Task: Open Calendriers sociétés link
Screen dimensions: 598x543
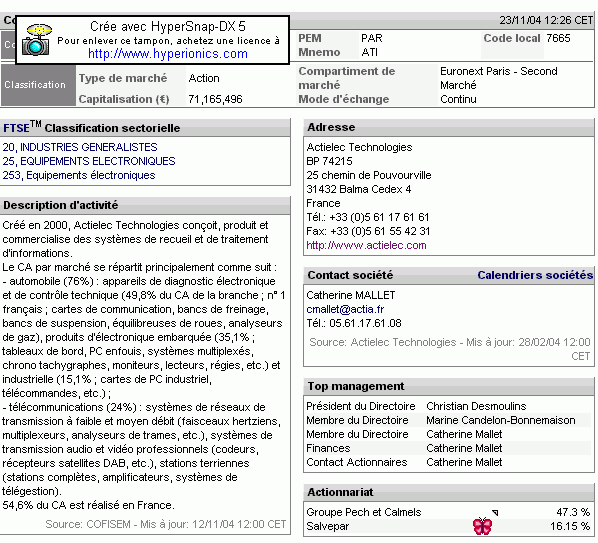Action: click(535, 275)
